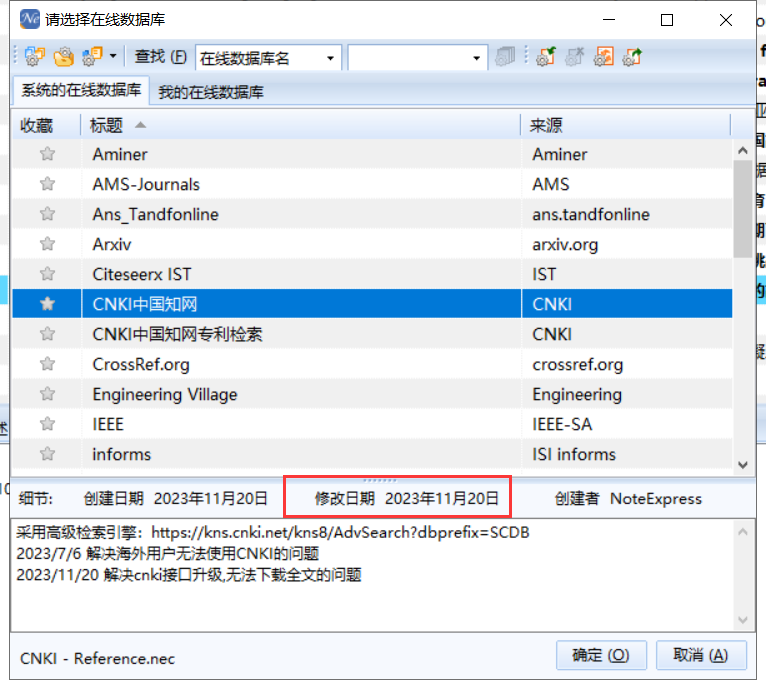Toggle favorite star for CrossRef.org
Image resolution: width=766 pixels, height=689 pixels.
[47, 364]
